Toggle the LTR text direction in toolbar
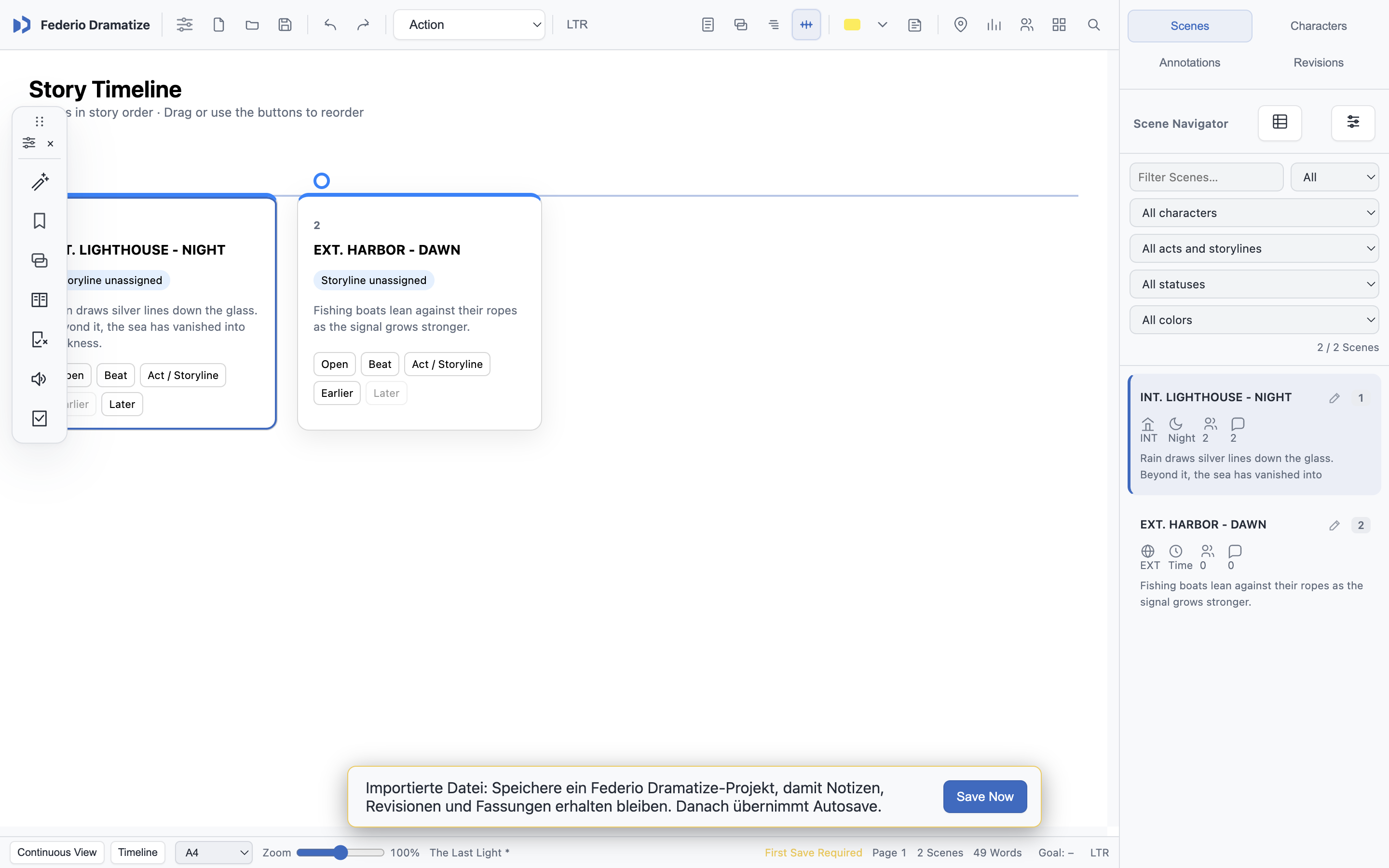The image size is (1389, 868). (577, 25)
